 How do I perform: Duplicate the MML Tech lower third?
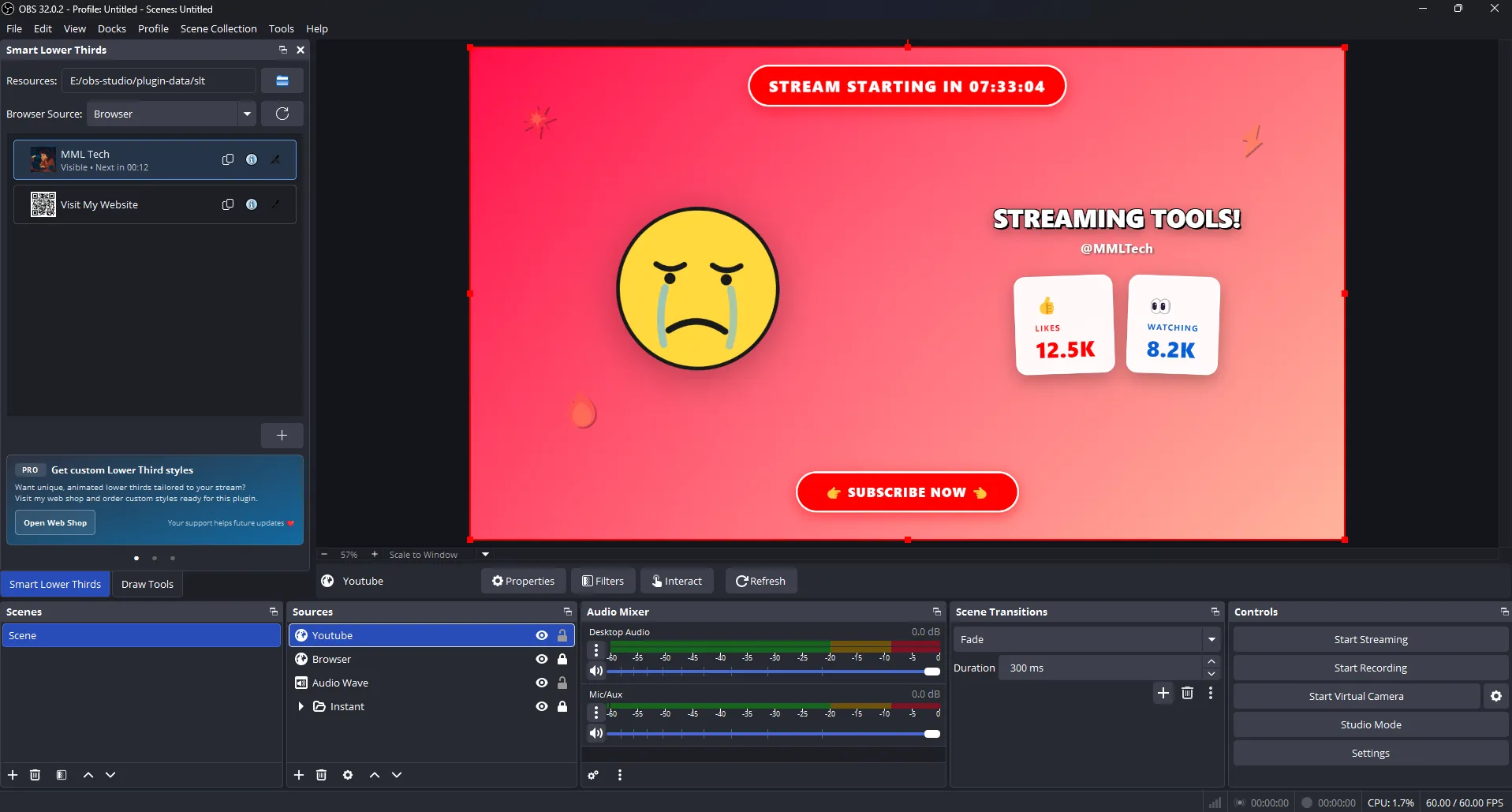click(227, 159)
